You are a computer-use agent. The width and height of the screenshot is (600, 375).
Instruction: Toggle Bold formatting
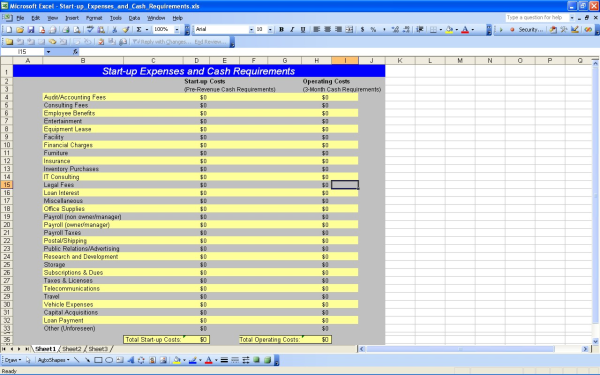(281, 29)
